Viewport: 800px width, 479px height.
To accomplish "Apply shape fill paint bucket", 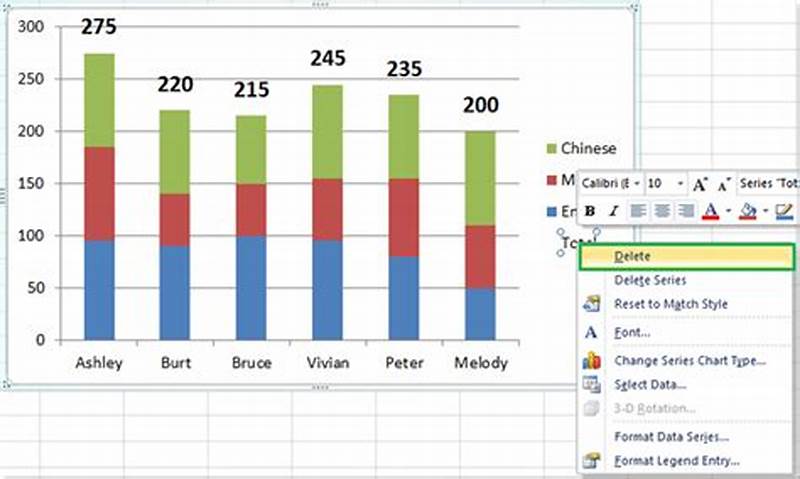I will (x=748, y=211).
